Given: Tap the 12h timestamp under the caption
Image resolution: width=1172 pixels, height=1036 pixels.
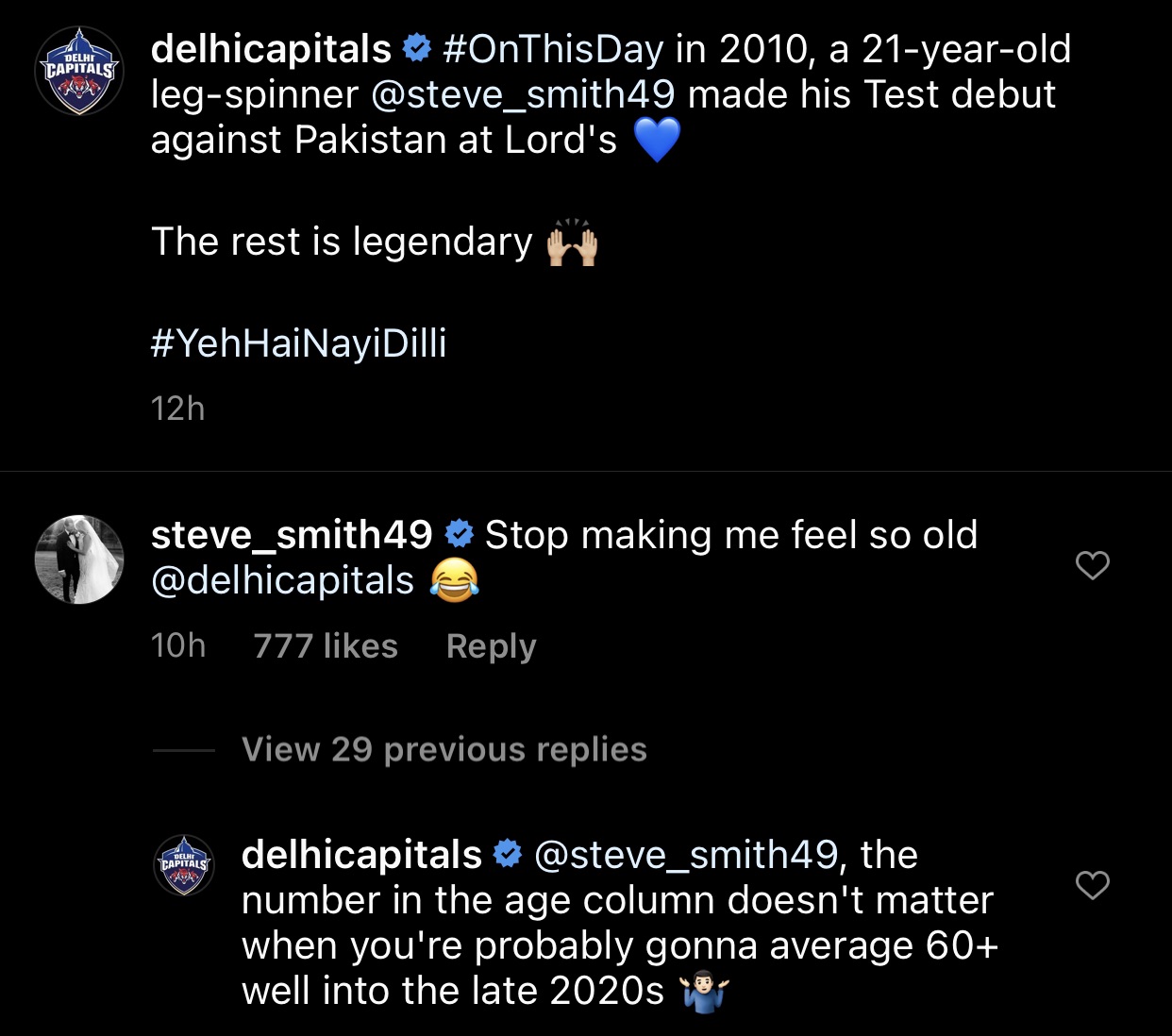Looking at the screenshot, I should coord(177,409).
